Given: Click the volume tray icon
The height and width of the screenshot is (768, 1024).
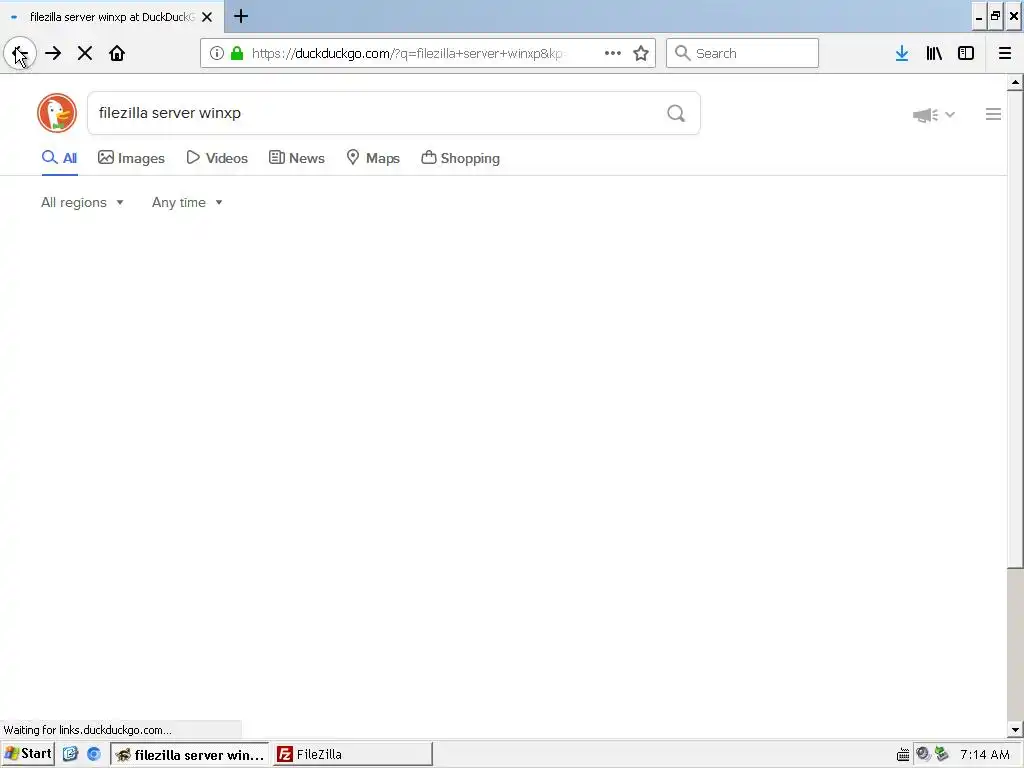Looking at the screenshot, I should [923, 754].
